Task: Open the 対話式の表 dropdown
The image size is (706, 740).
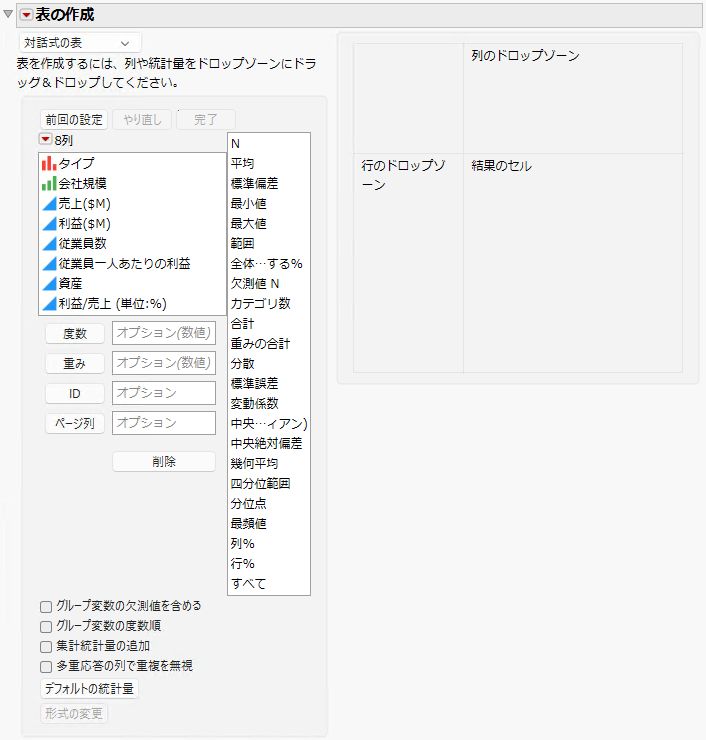Action: click(80, 43)
